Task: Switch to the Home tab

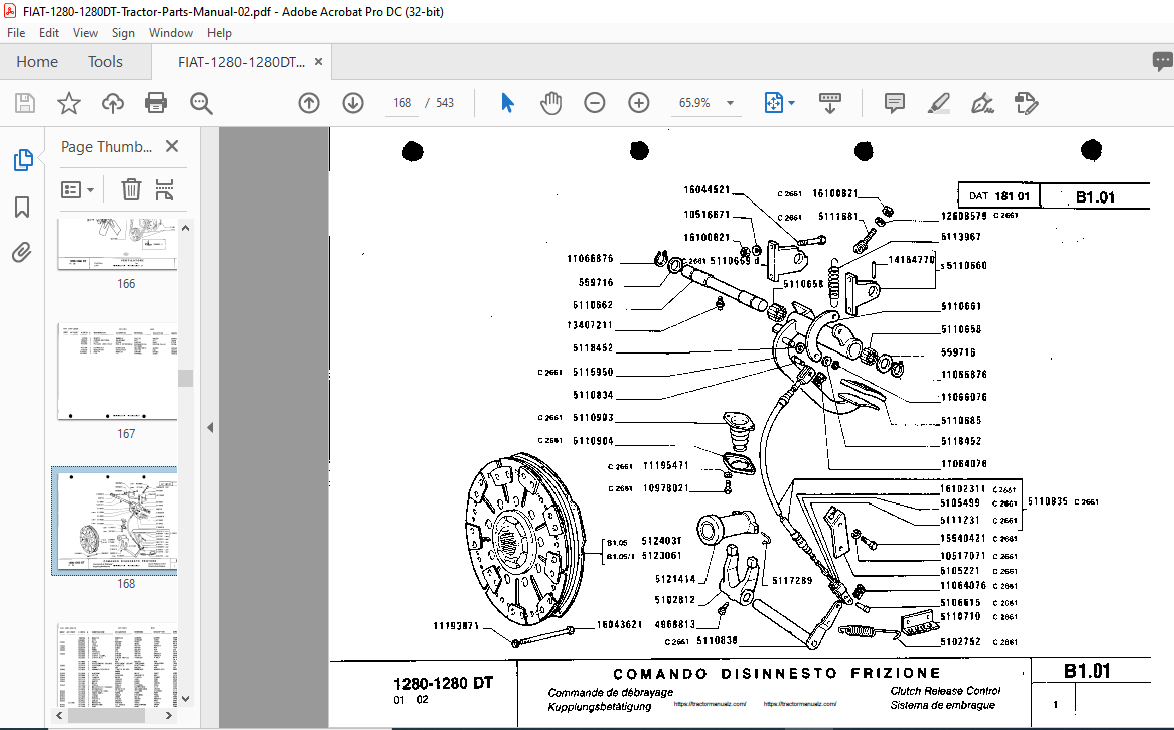Action: 37,61
